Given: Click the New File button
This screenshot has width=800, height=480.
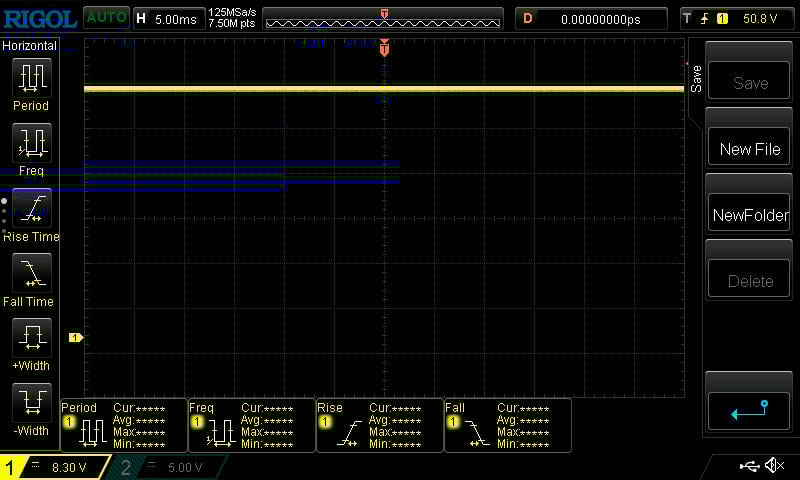Looking at the screenshot, I should (749, 147).
